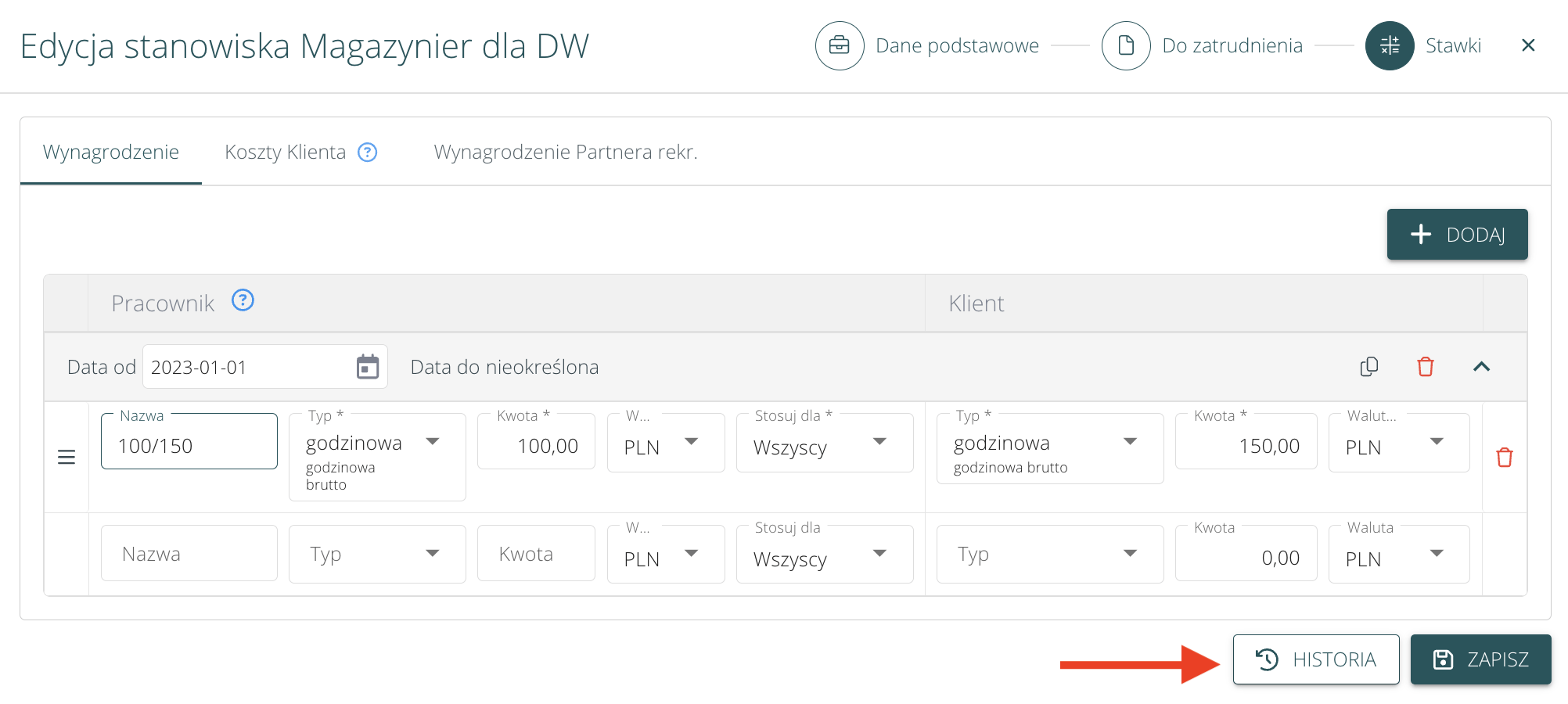Click the Stawki sliders step icon
Image resolution: width=1568 pixels, height=704 pixels.
pyautogui.click(x=1389, y=45)
